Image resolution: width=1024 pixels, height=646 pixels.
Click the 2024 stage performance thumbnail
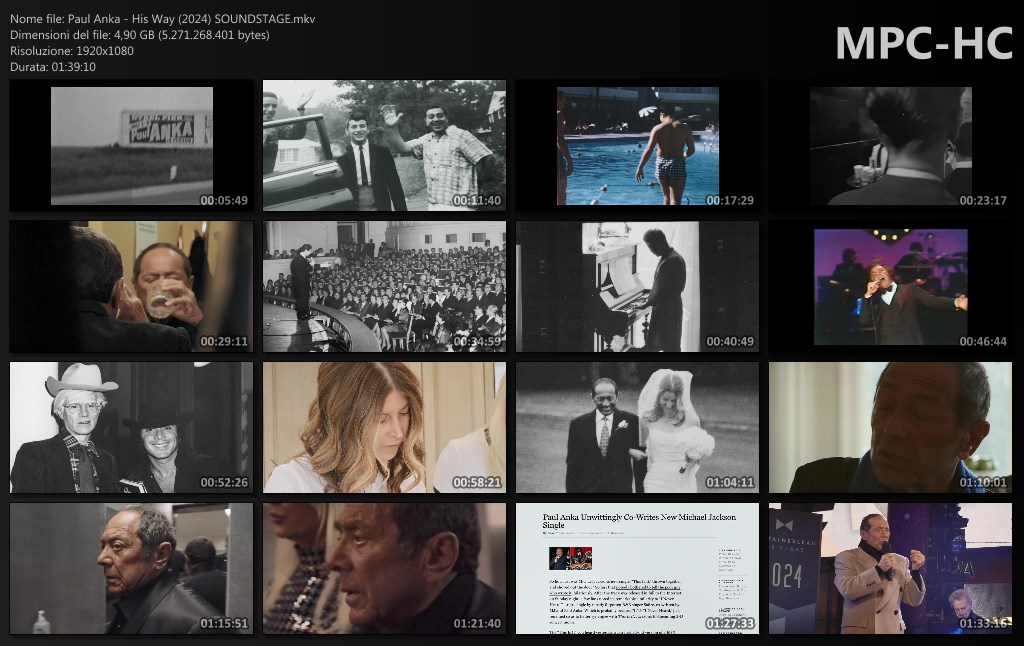click(x=890, y=569)
